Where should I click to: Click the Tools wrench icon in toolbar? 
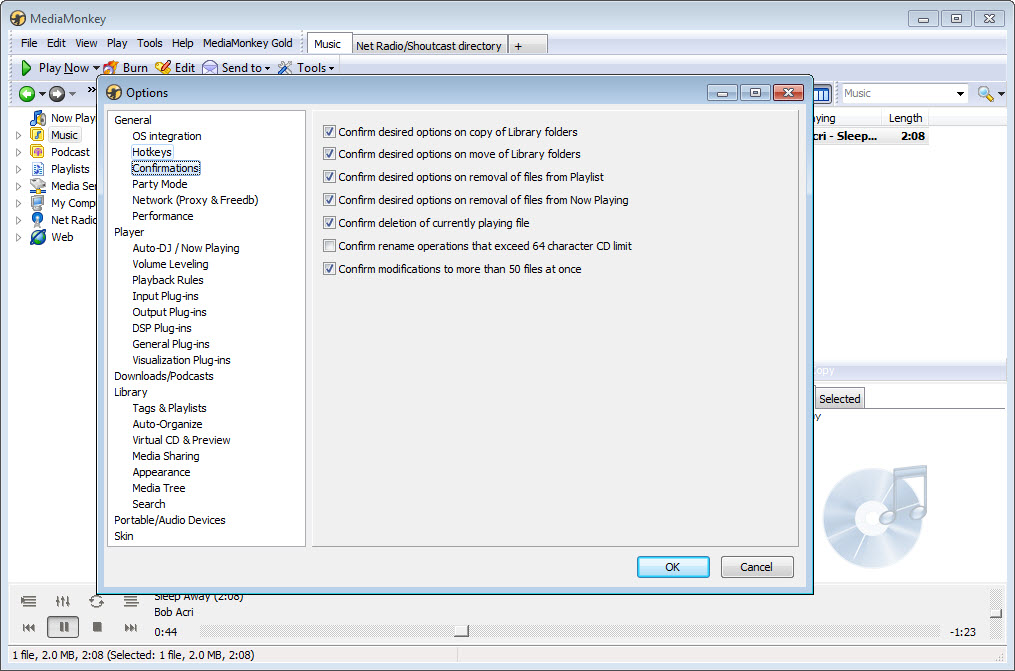tap(285, 67)
